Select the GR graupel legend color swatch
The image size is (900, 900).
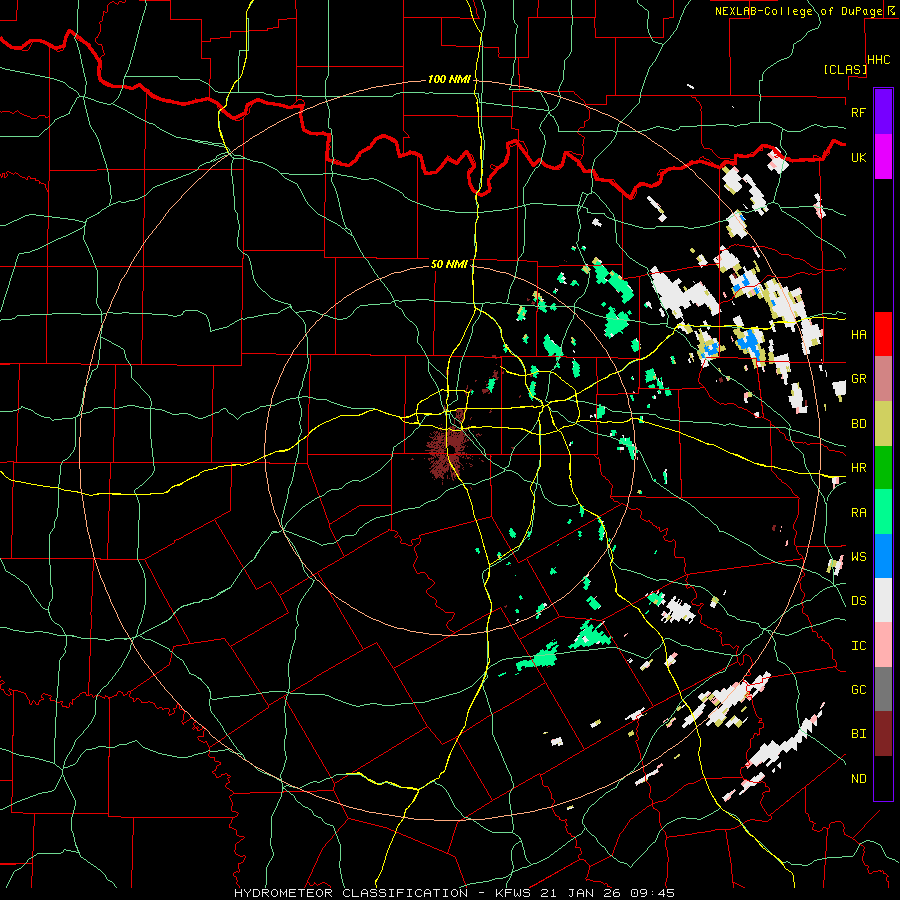tap(883, 379)
